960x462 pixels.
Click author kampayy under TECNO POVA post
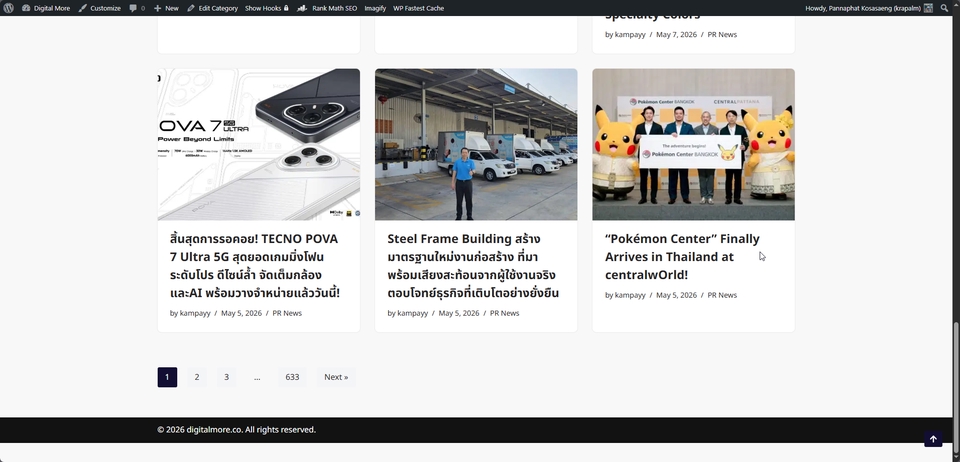pyautogui.click(x=195, y=313)
